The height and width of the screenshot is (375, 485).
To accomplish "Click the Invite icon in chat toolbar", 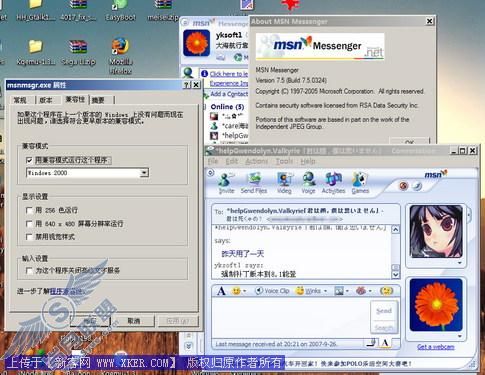I will pyautogui.click(x=226, y=183).
